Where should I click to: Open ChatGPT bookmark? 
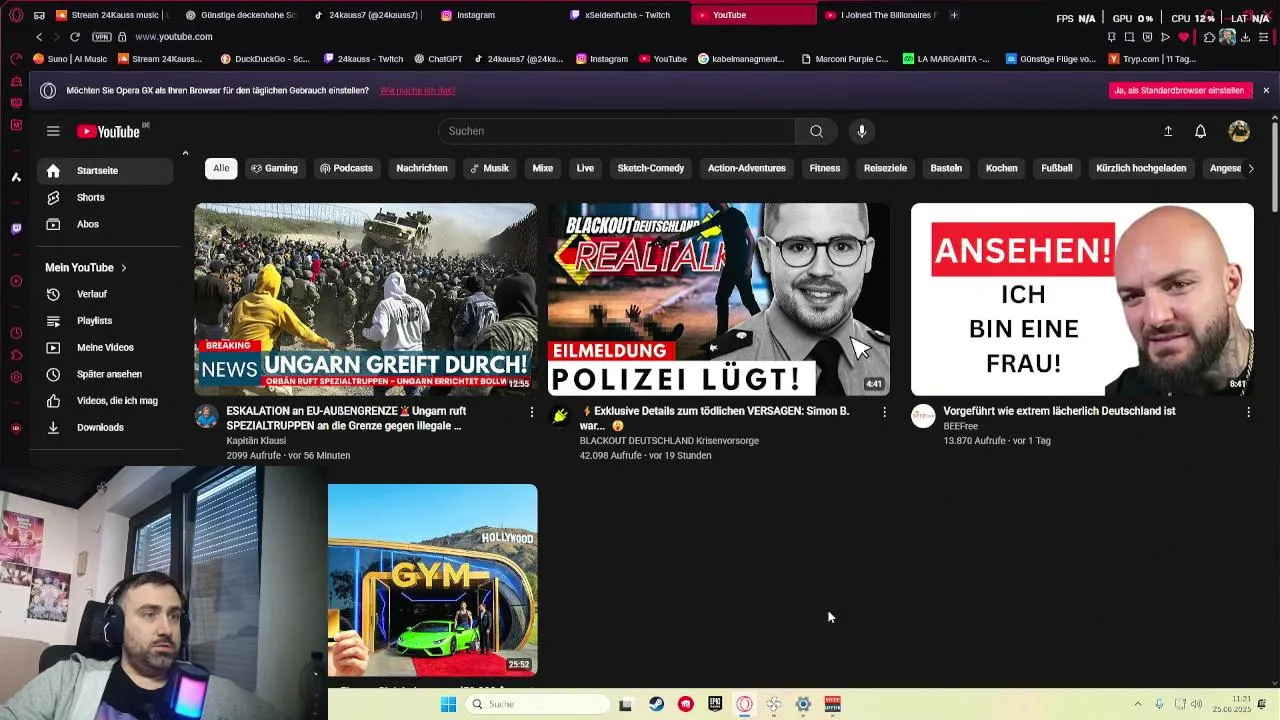tap(438, 59)
